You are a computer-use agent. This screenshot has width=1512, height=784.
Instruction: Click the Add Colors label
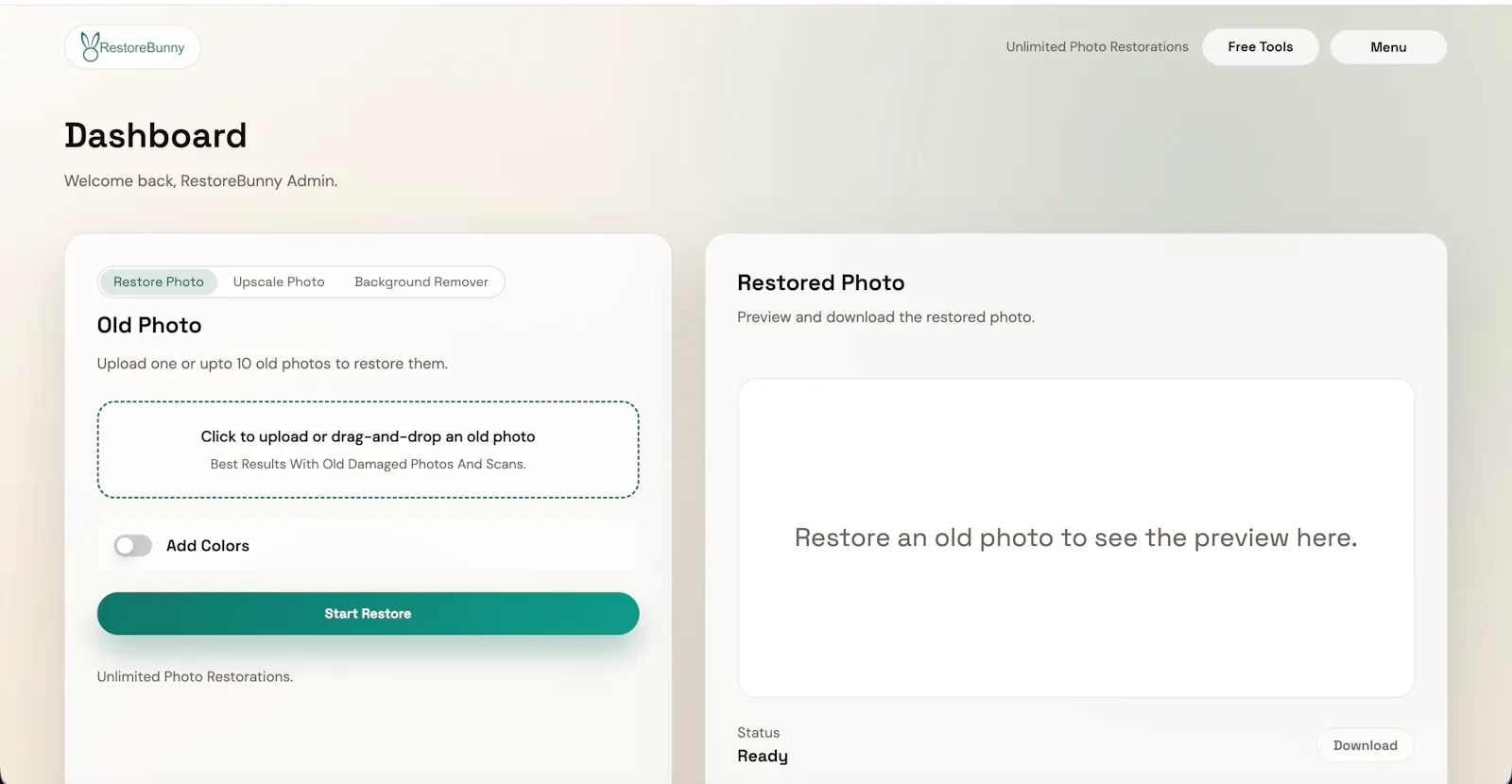[x=208, y=546]
